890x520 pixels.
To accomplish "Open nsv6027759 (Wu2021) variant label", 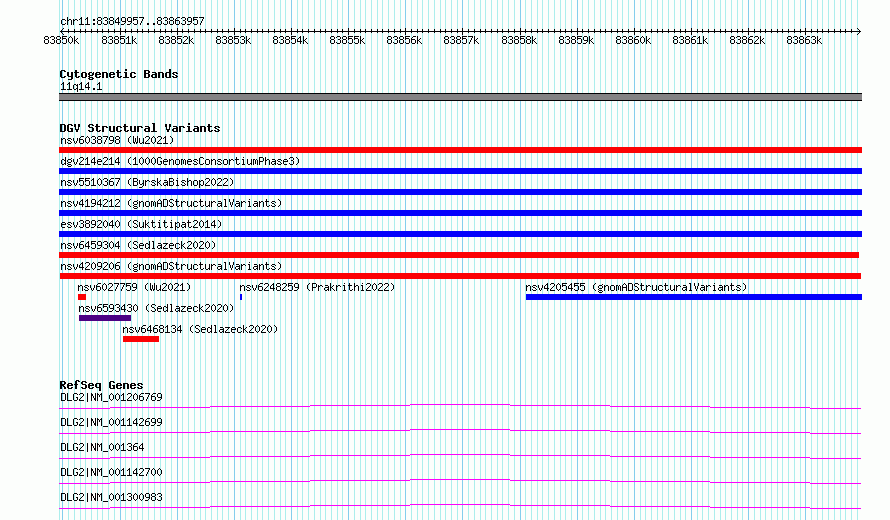I will [134, 287].
